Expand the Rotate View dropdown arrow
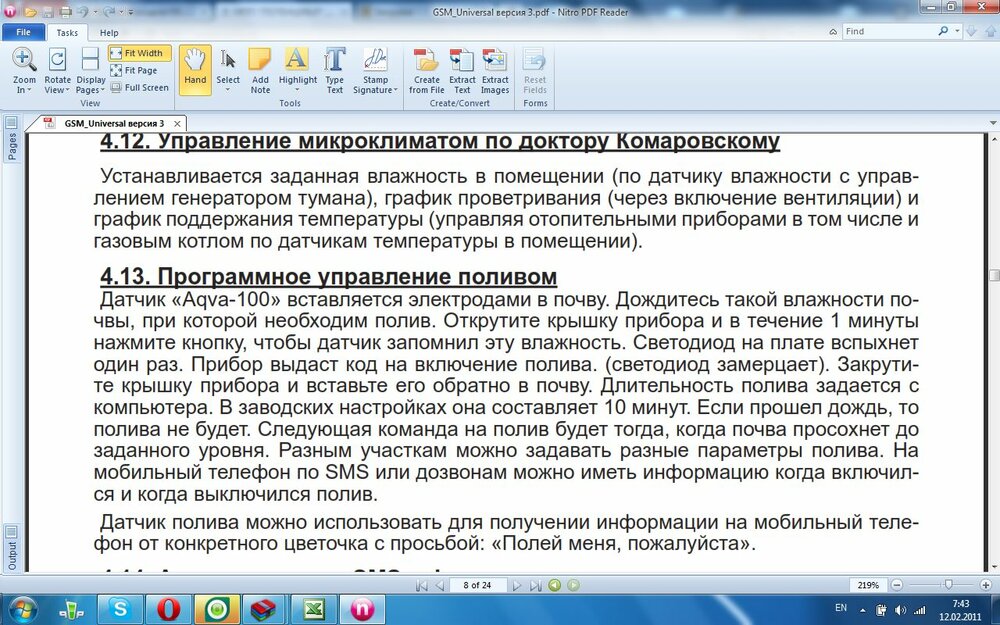 coord(68,91)
